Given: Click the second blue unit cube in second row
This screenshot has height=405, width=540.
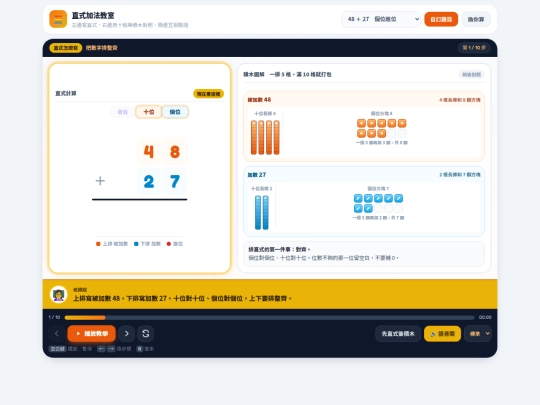Looking at the screenshot, I should tap(368, 208).
